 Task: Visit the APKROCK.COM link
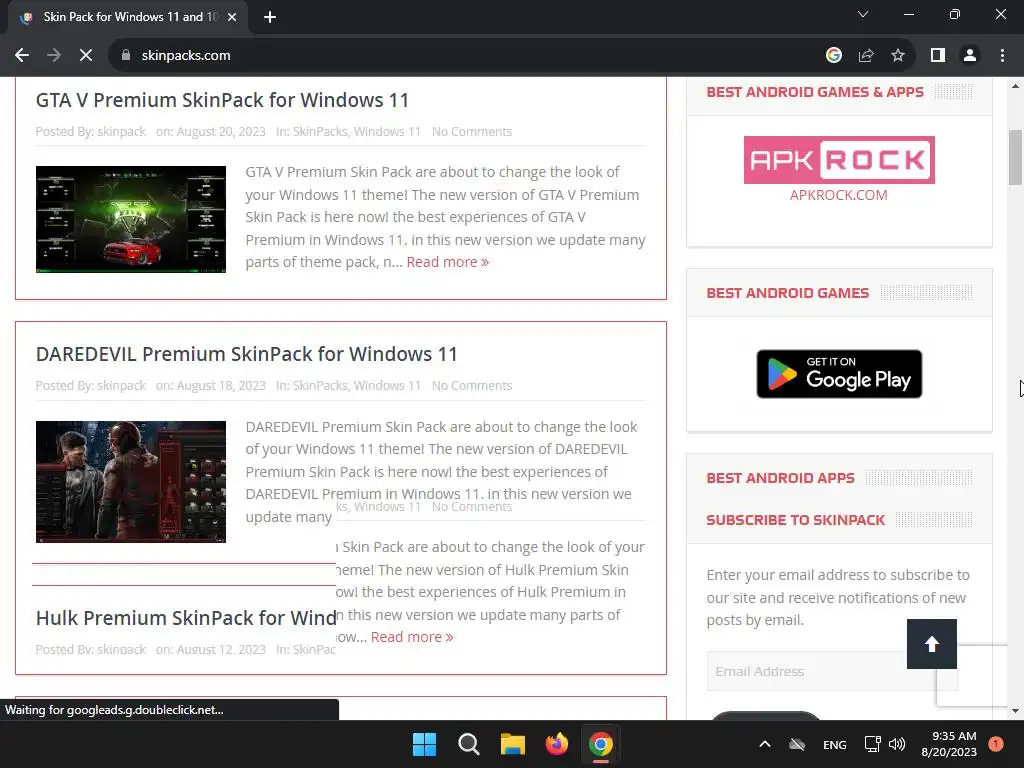[x=839, y=195]
